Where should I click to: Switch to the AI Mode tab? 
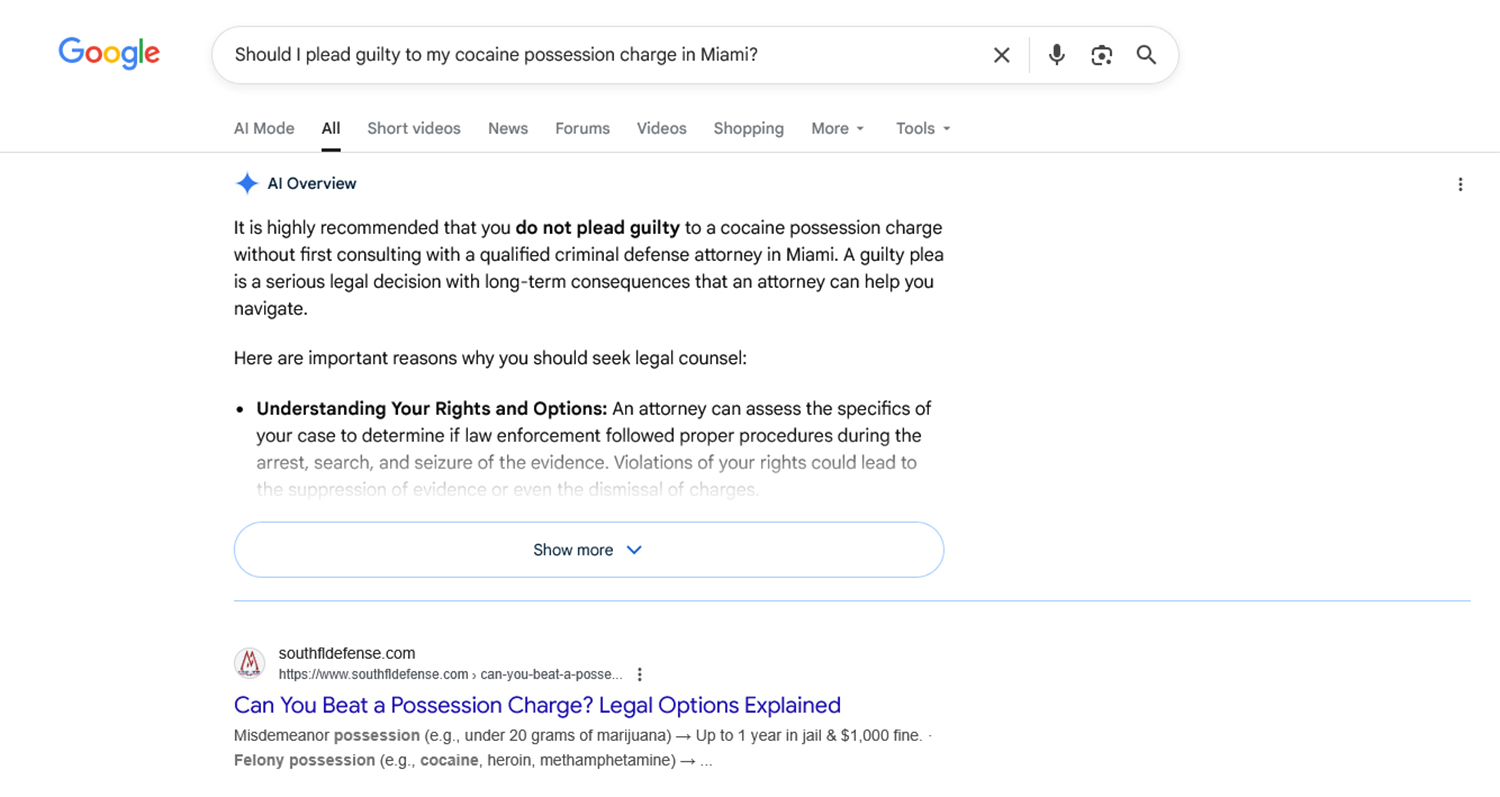pos(263,128)
